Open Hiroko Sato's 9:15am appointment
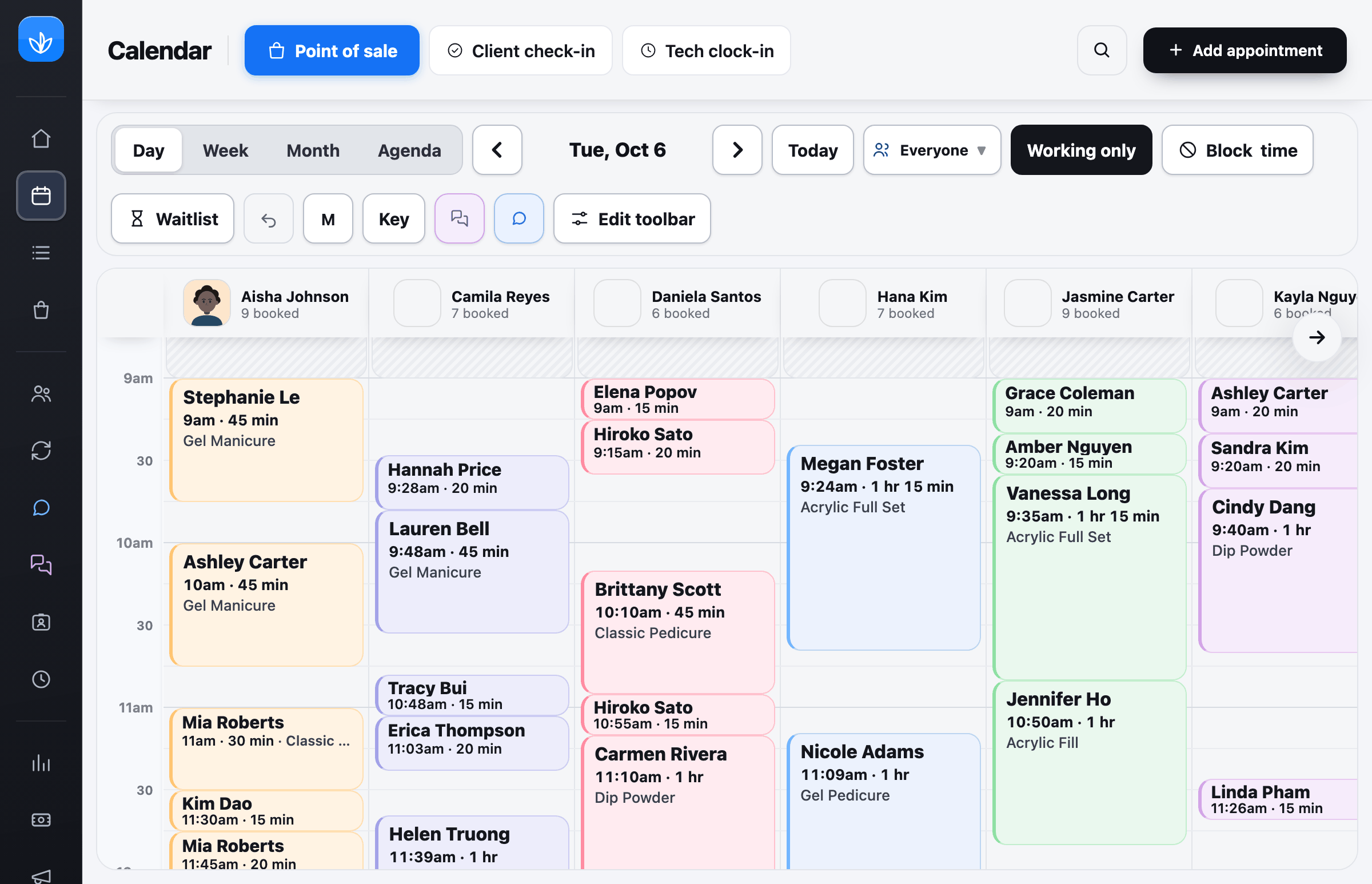Screen dimensions: 1372x884 pyautogui.click(x=677, y=447)
